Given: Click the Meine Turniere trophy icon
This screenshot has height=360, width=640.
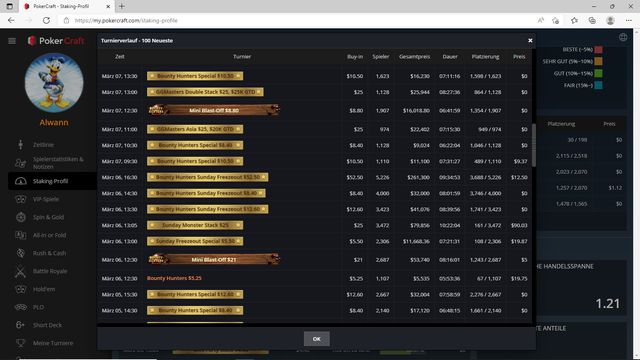Looking at the screenshot, I should pyautogui.click(x=20, y=343).
